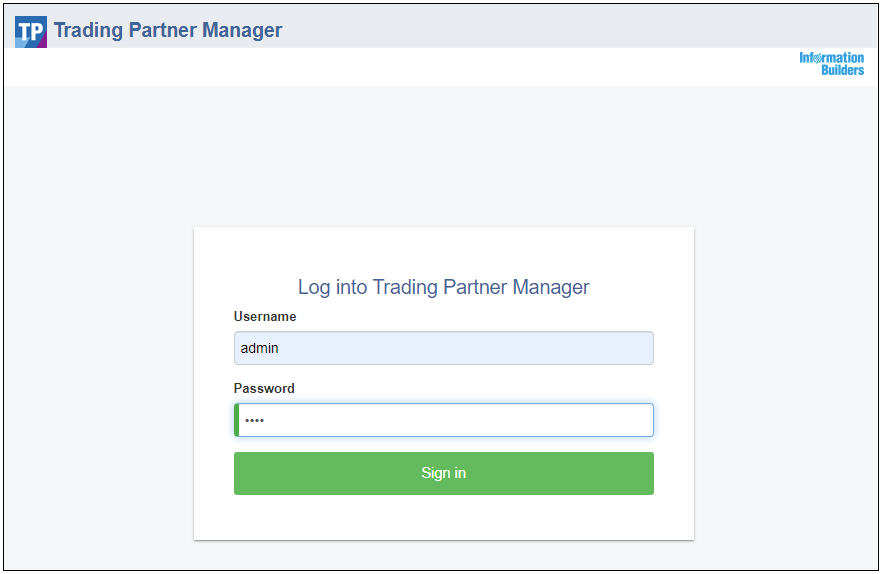
Task: Click the Username label
Action: (x=265, y=316)
